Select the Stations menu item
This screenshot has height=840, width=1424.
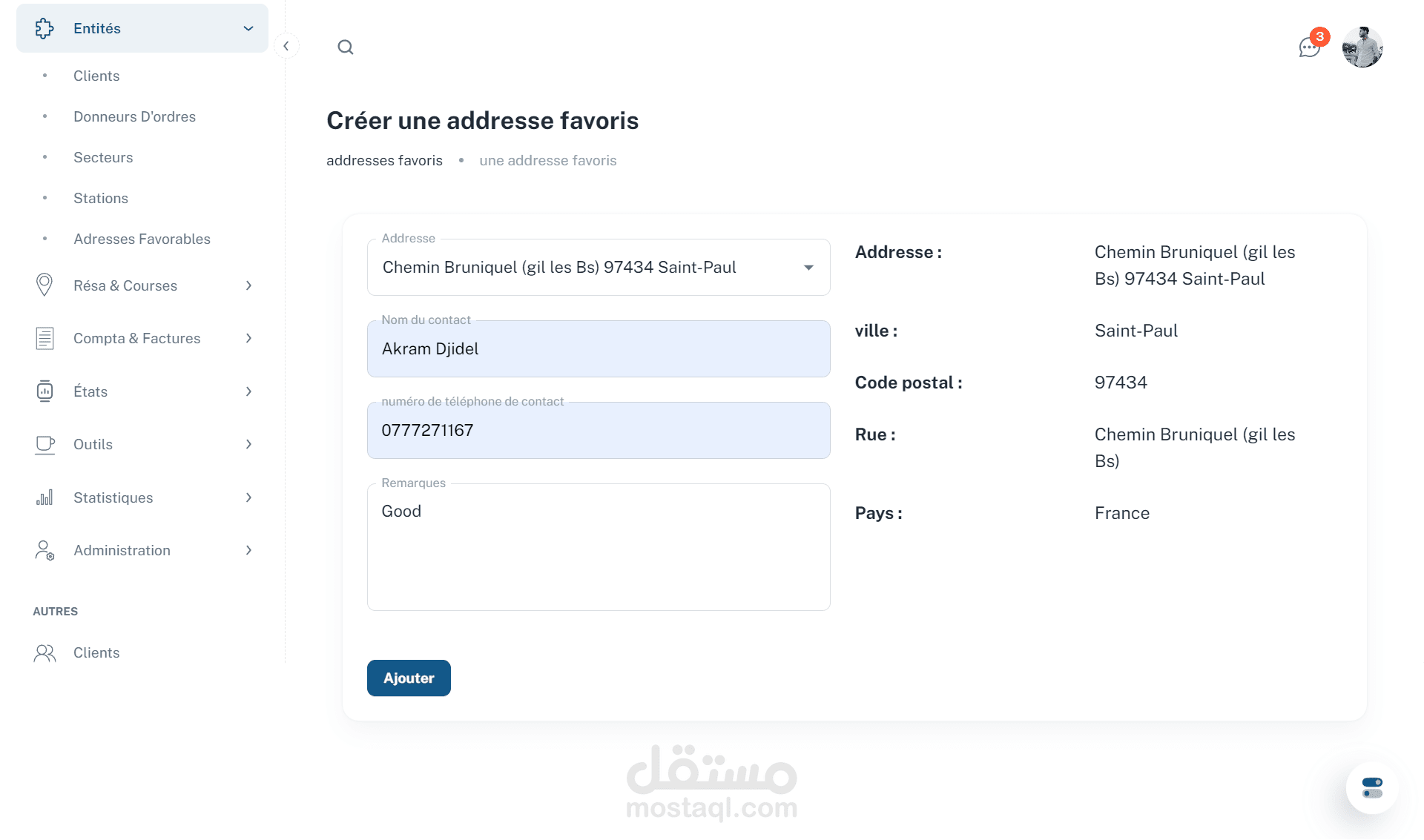pos(101,198)
